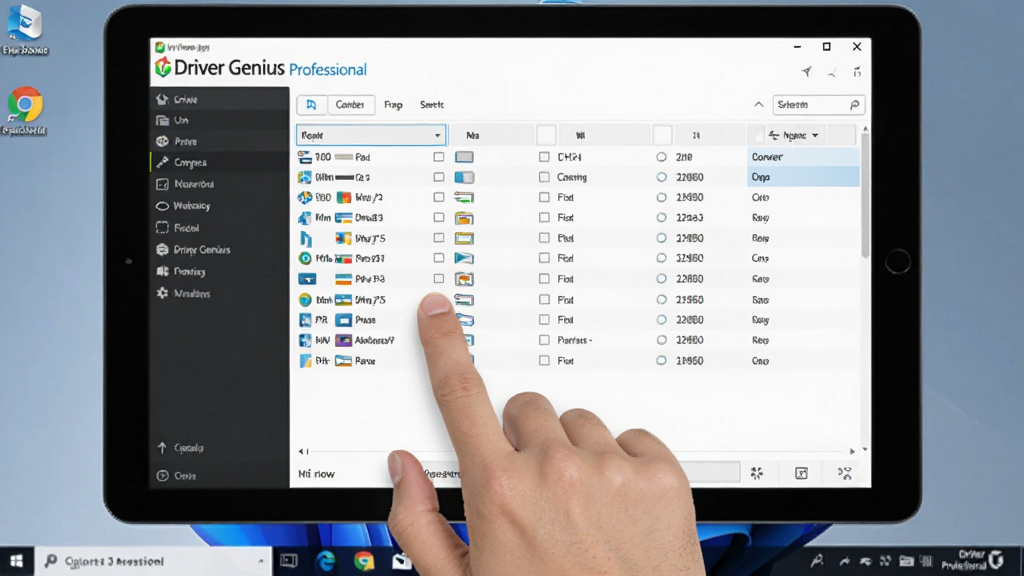The width and height of the screenshot is (1024, 576).
Task: Click the Windows Start button
Action: coord(16,561)
